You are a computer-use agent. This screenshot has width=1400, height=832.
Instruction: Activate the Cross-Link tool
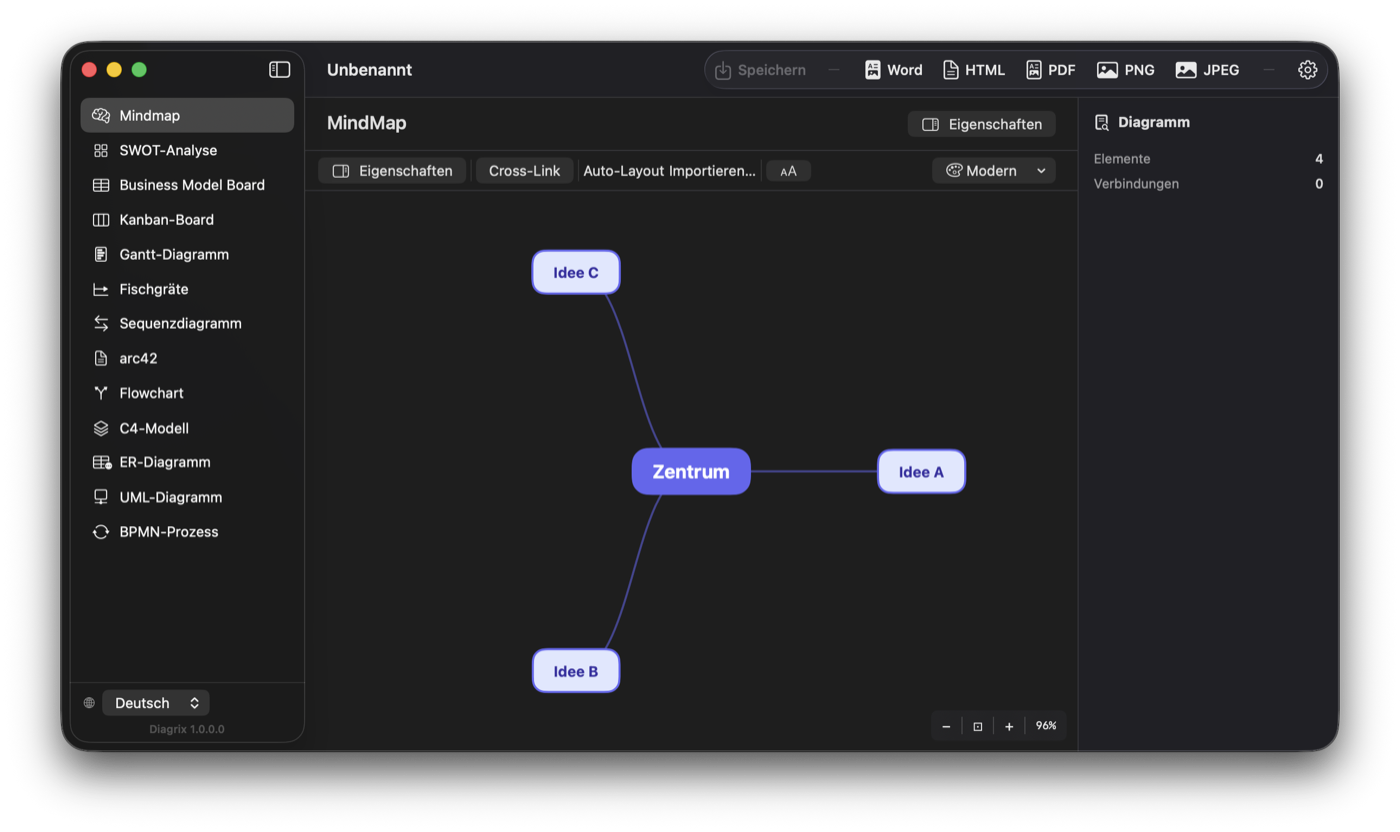coord(524,171)
